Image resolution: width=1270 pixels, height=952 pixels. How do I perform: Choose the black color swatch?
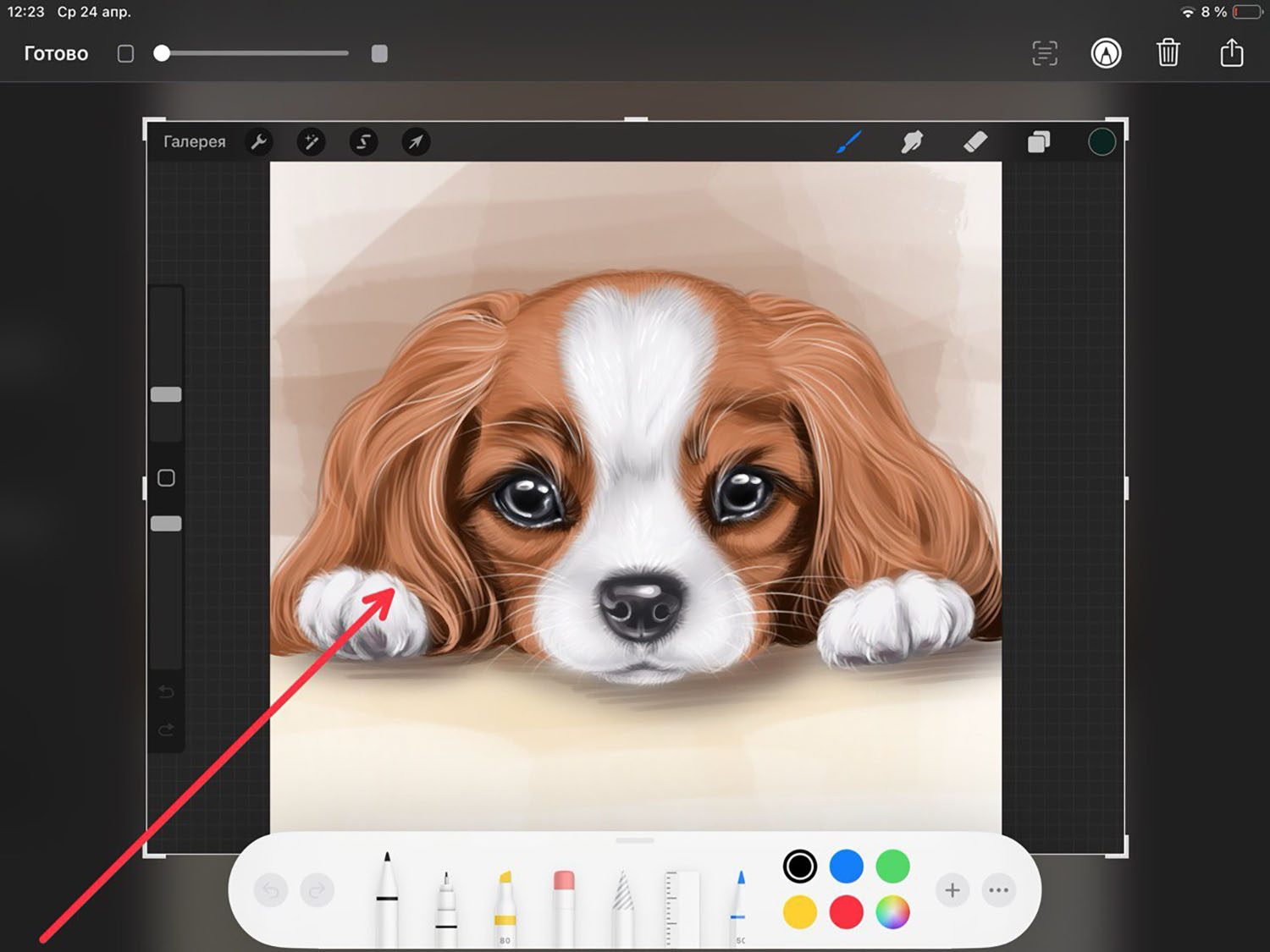[799, 867]
